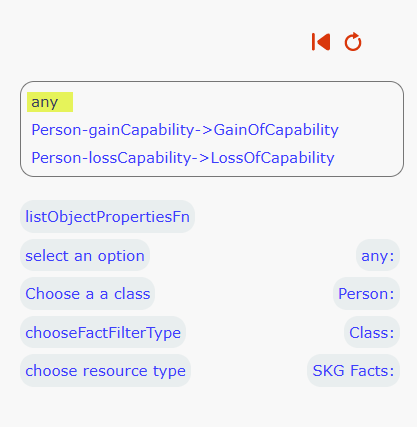Pick the LossOfCapability property entry

[x=183, y=158]
